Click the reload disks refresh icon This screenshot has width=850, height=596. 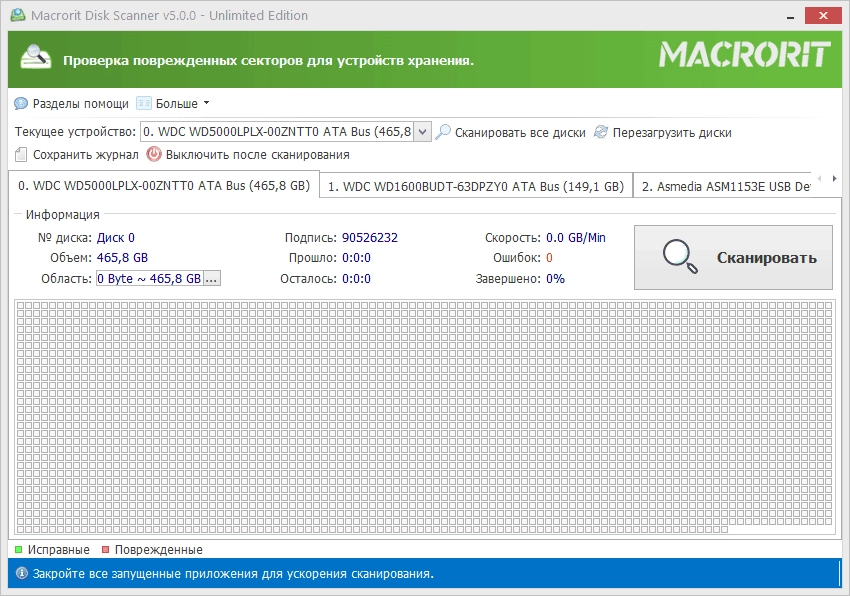click(x=601, y=132)
